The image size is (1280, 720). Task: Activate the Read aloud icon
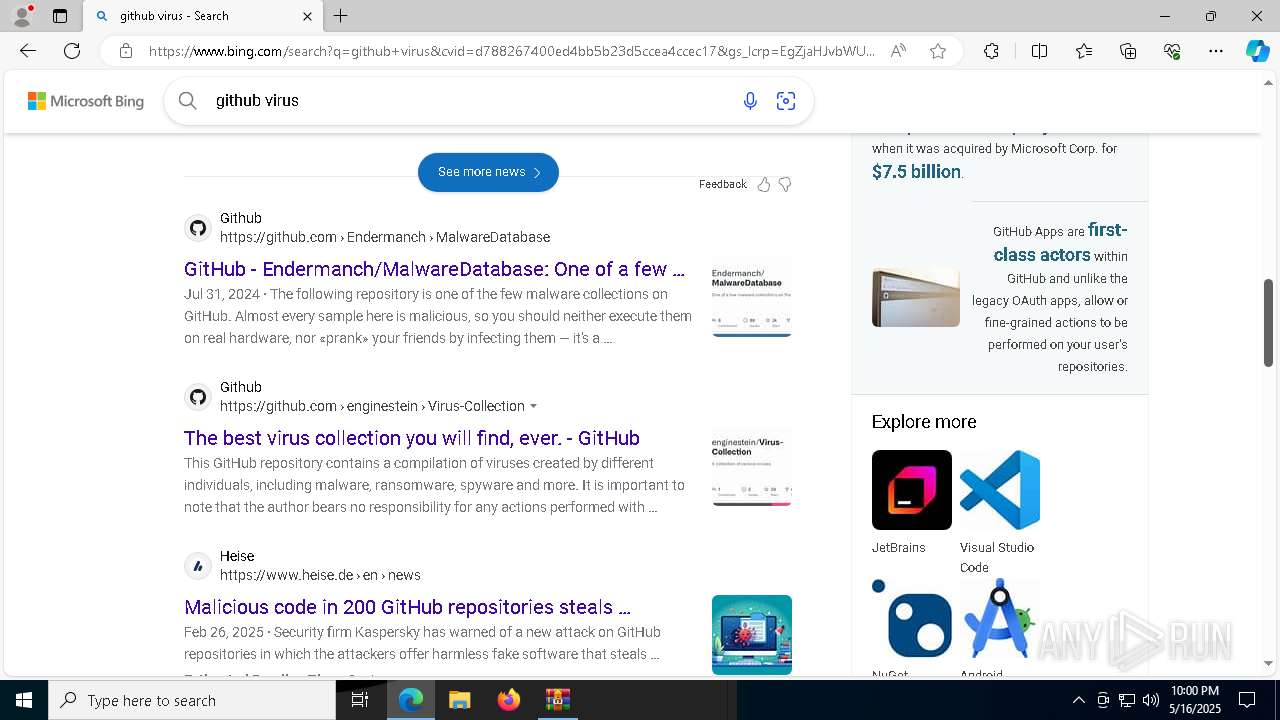[x=898, y=51]
